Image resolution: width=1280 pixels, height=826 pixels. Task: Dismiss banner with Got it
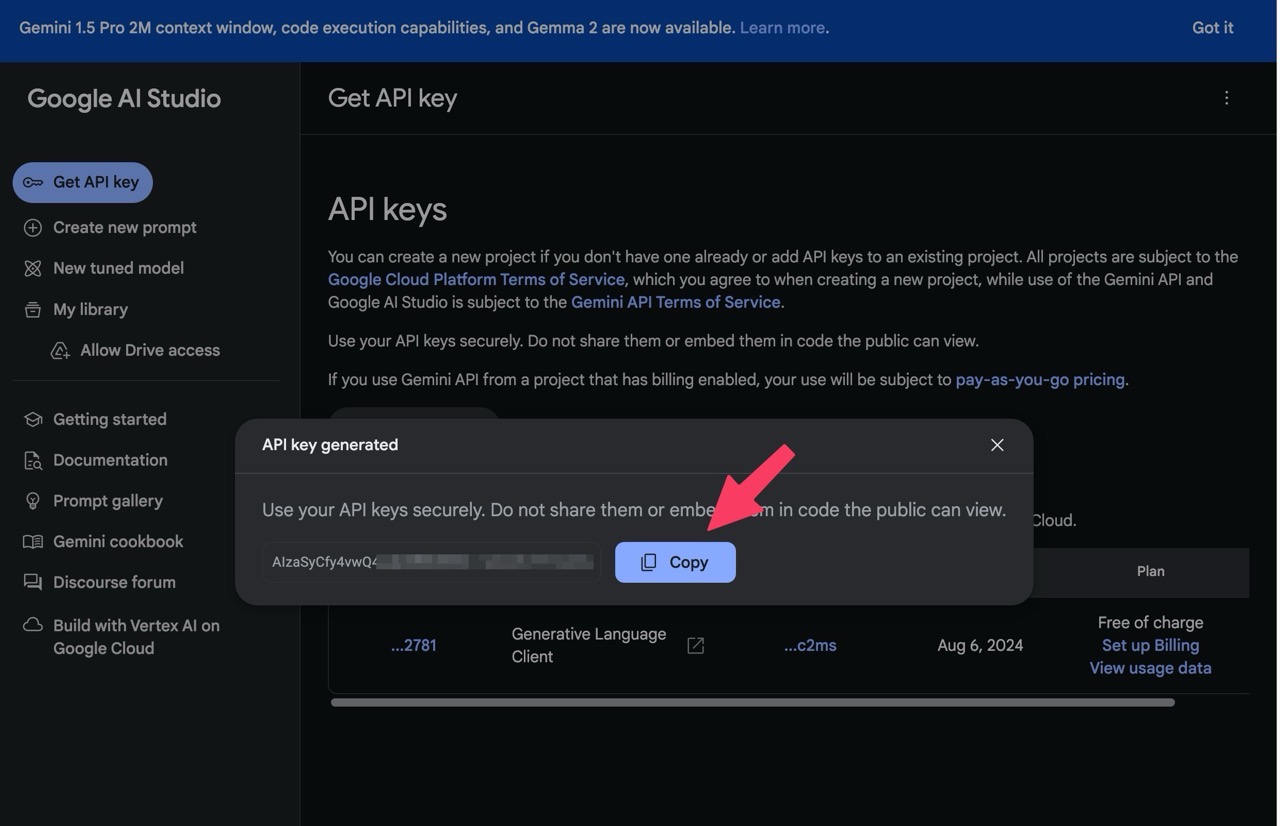(1212, 28)
